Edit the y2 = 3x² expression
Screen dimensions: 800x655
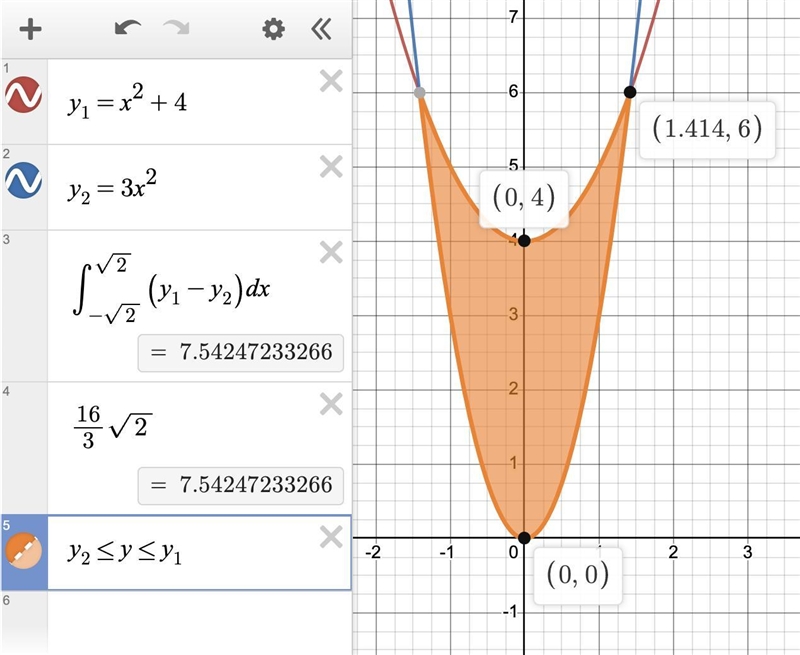[112, 187]
